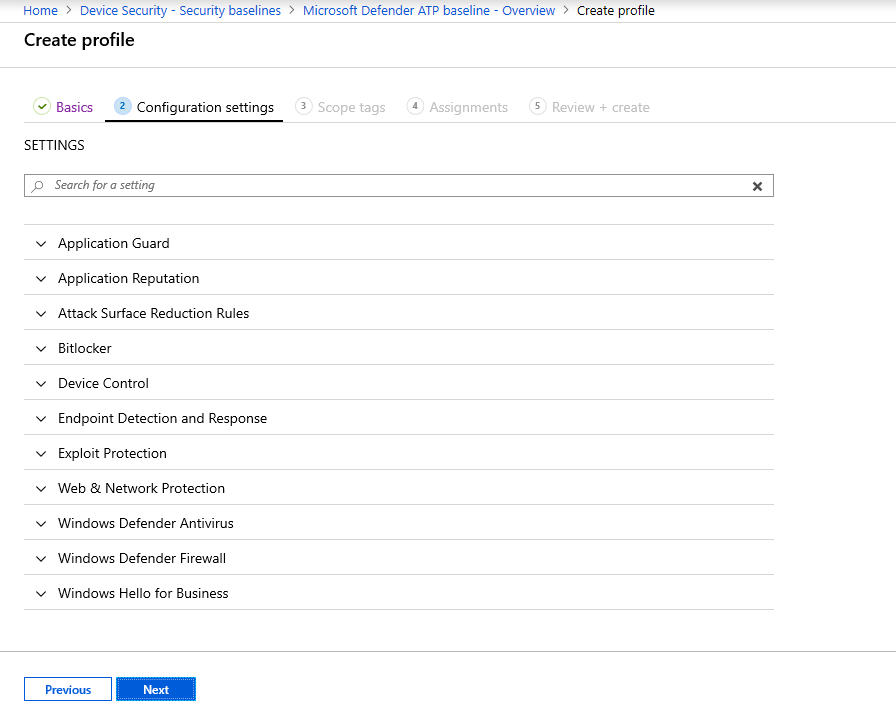Viewport: 896px width, 713px height.
Task: Click the magnifier search icon
Action: 38,186
